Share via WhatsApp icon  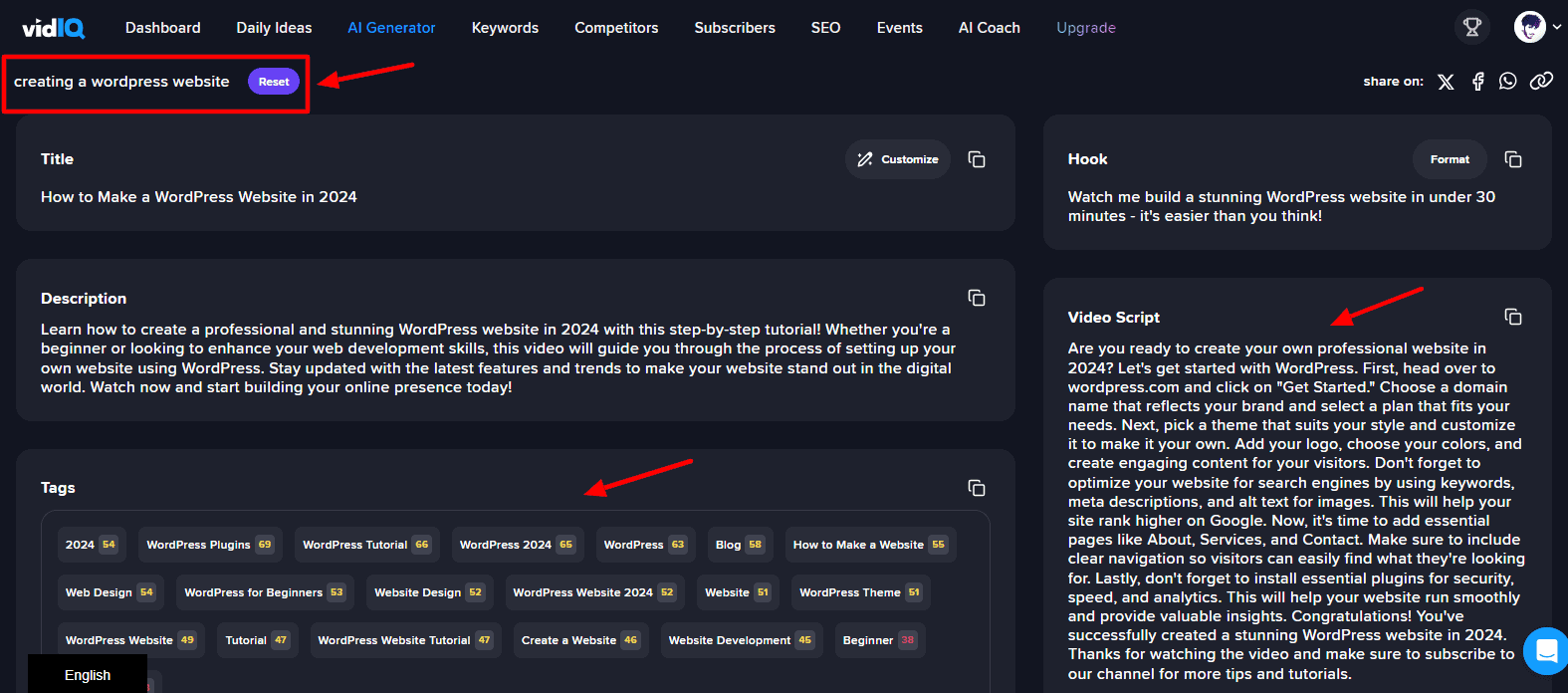(1508, 82)
